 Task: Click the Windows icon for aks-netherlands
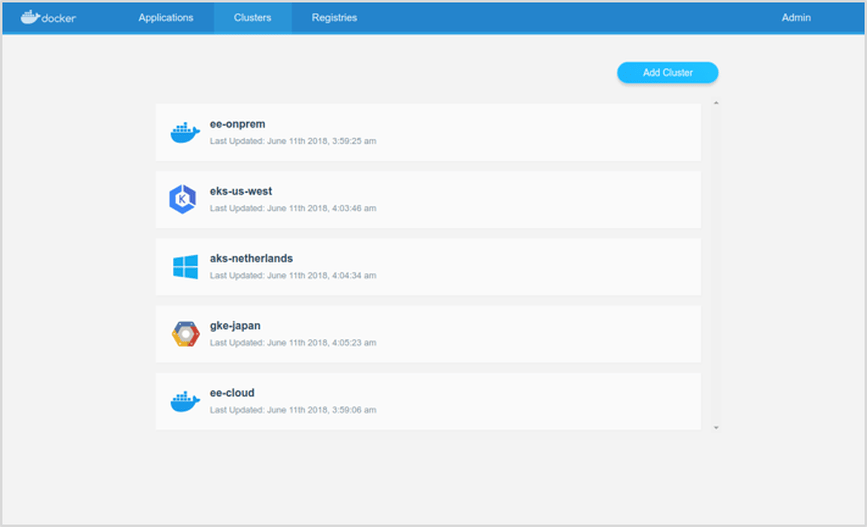coord(185,267)
